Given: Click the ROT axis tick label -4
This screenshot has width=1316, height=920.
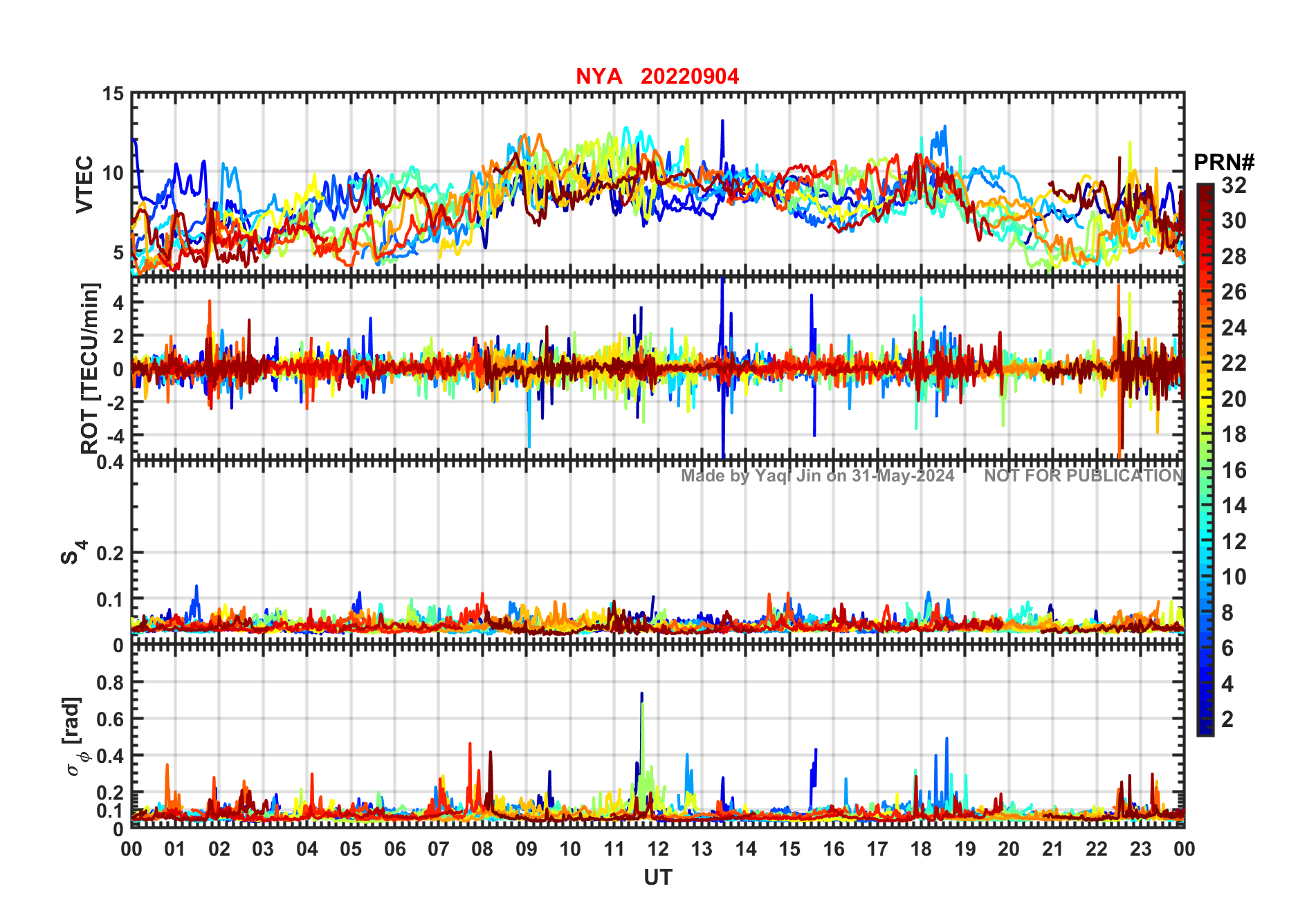Looking at the screenshot, I should tap(115, 436).
